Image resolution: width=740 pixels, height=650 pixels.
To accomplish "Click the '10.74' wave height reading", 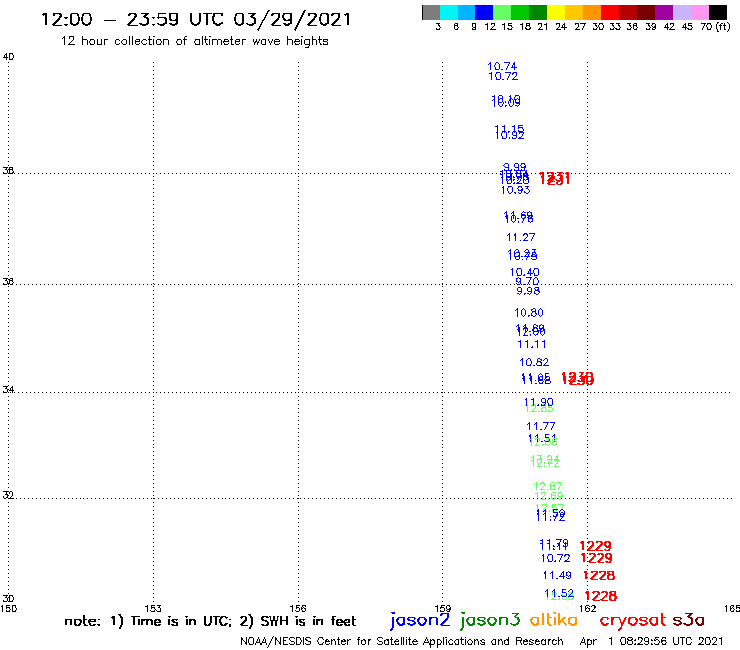I will (502, 66).
